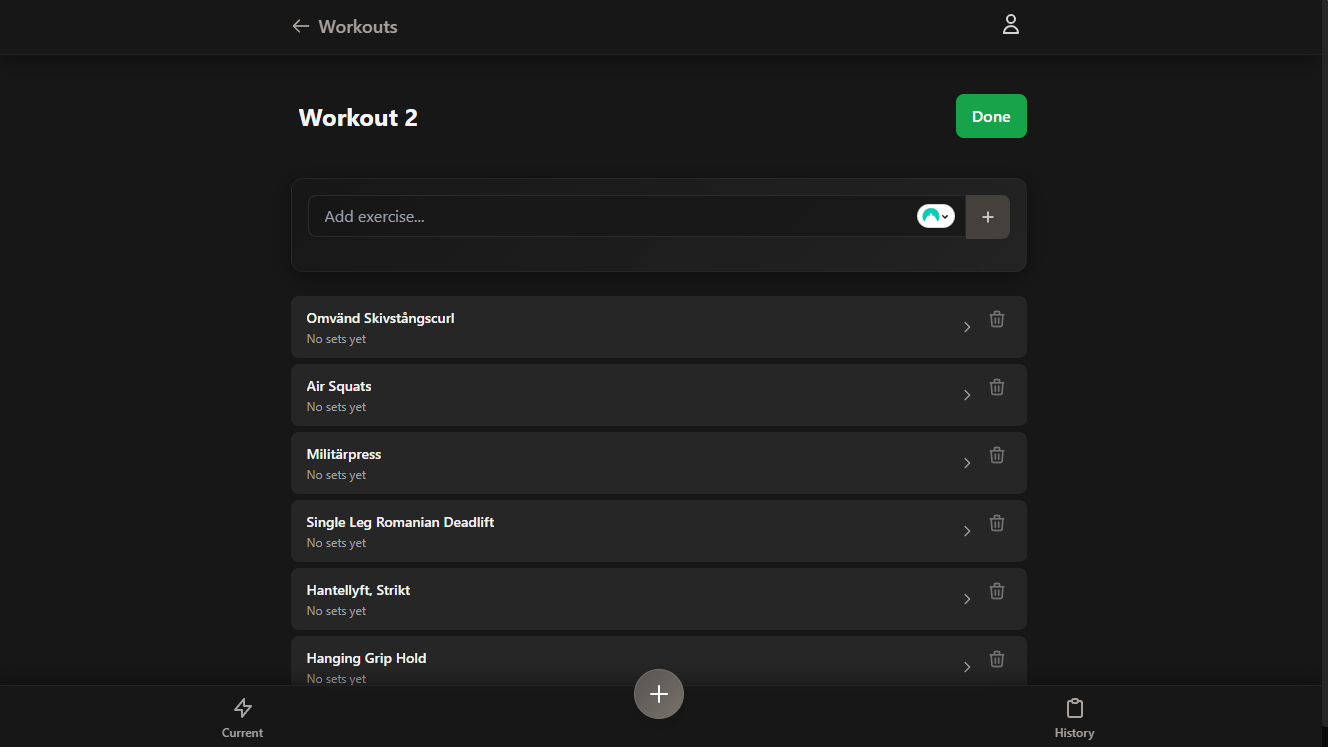Image resolution: width=1328 pixels, height=747 pixels.
Task: Click 'No sets yet' under Hantellyft, Strikt
Action: (336, 611)
